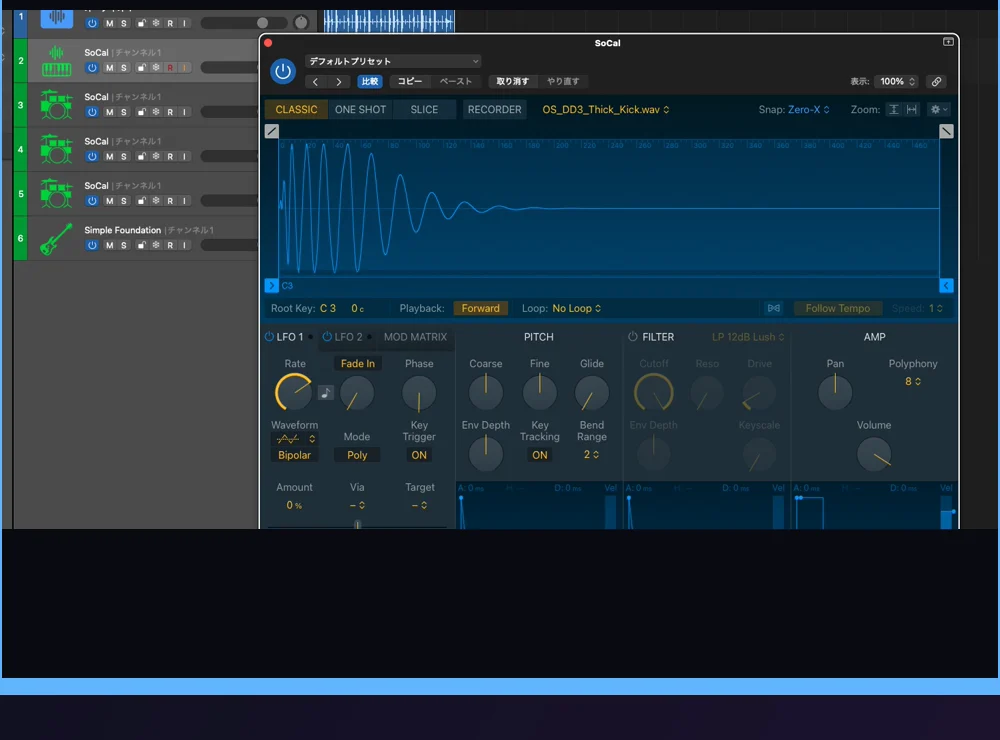Click the lock icon on track 1

click(141, 23)
